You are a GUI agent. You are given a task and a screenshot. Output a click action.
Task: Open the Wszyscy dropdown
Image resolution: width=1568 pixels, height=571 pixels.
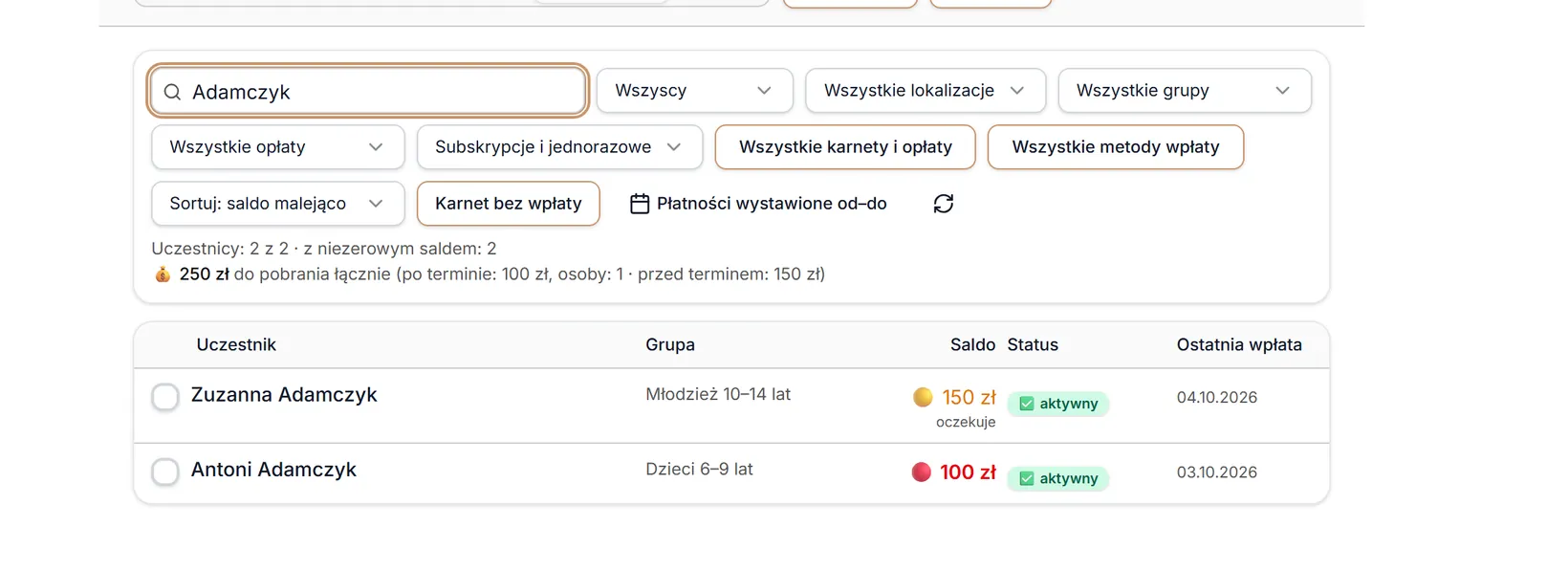pos(695,91)
